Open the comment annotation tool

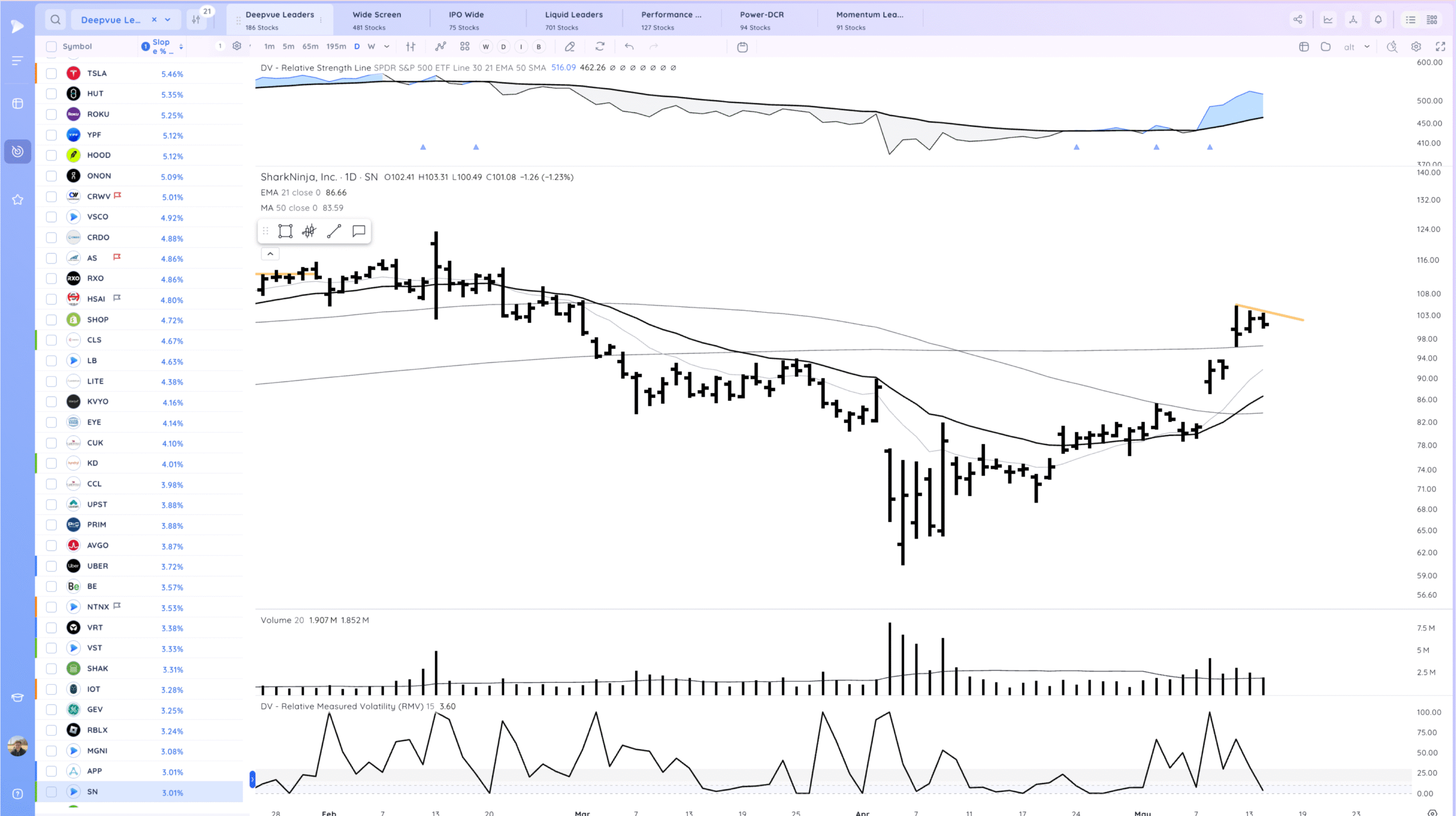(x=358, y=231)
